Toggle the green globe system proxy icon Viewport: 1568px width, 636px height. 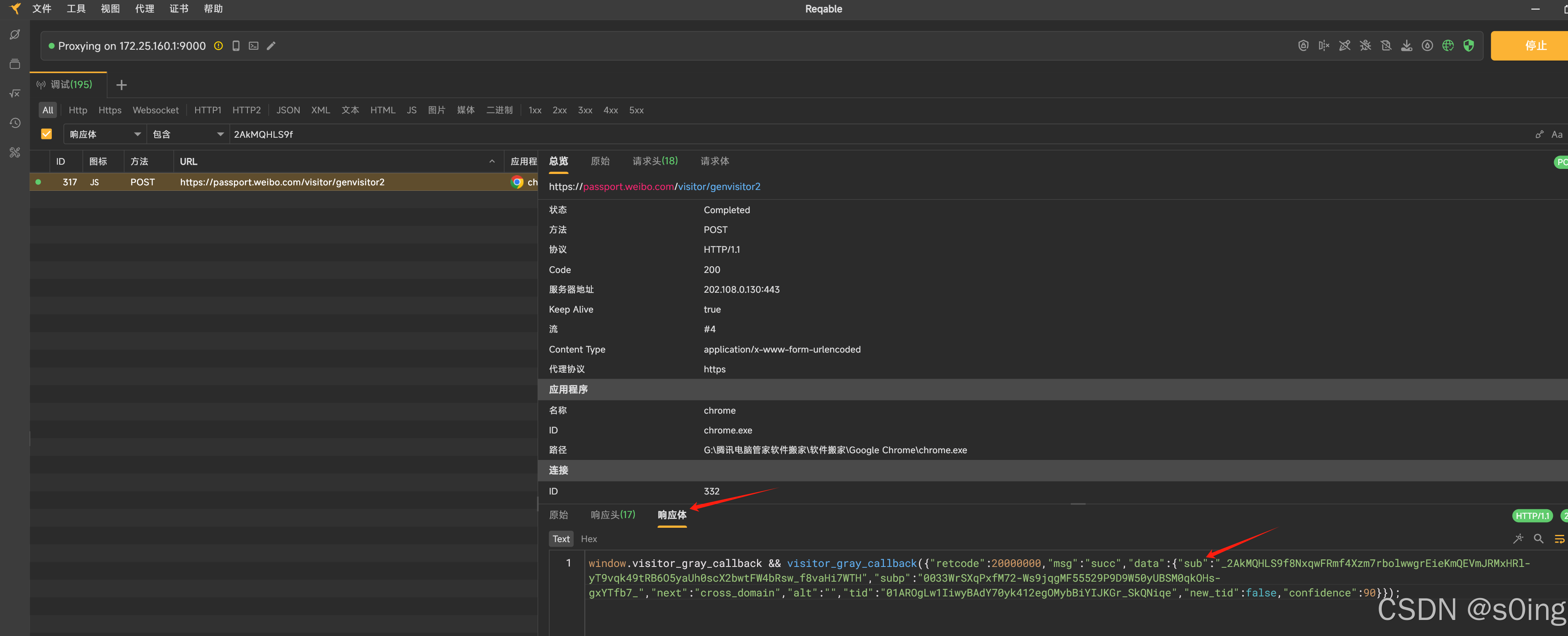(x=1448, y=45)
